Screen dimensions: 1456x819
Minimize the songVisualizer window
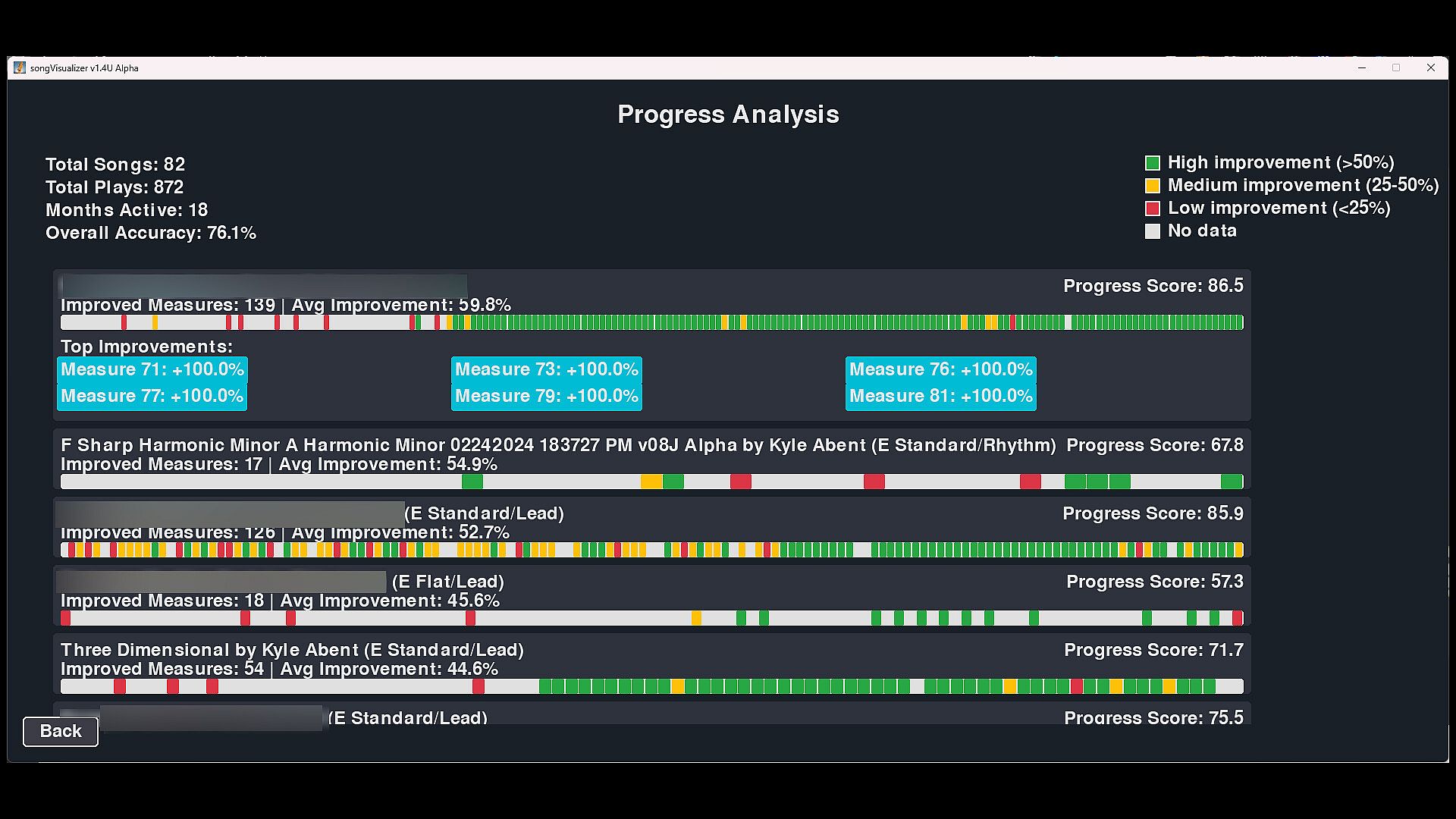pyautogui.click(x=1362, y=67)
